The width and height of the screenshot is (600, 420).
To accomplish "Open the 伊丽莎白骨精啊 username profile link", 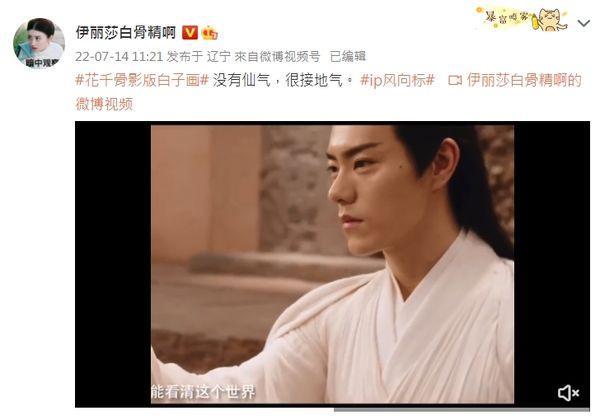I will (126, 33).
